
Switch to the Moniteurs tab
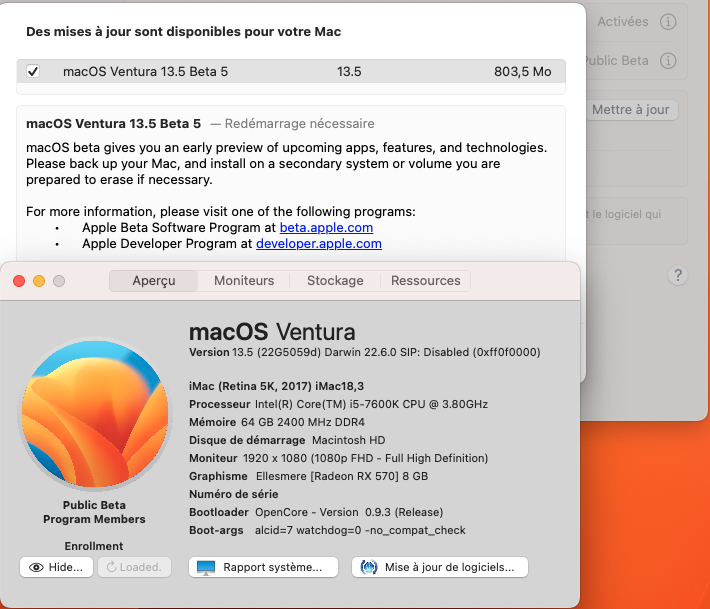tap(244, 281)
